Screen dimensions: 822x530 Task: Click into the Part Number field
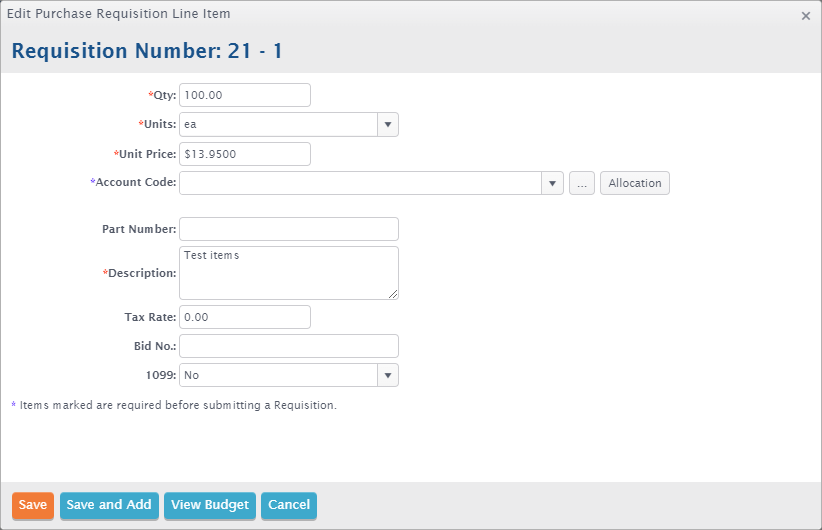[289, 229]
